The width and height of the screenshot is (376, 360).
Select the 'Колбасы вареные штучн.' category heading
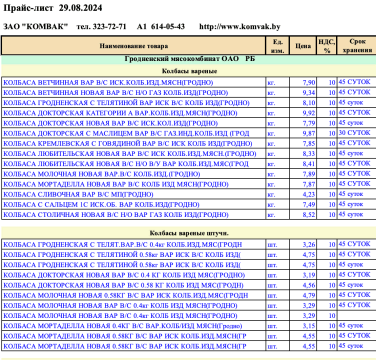[189, 233]
